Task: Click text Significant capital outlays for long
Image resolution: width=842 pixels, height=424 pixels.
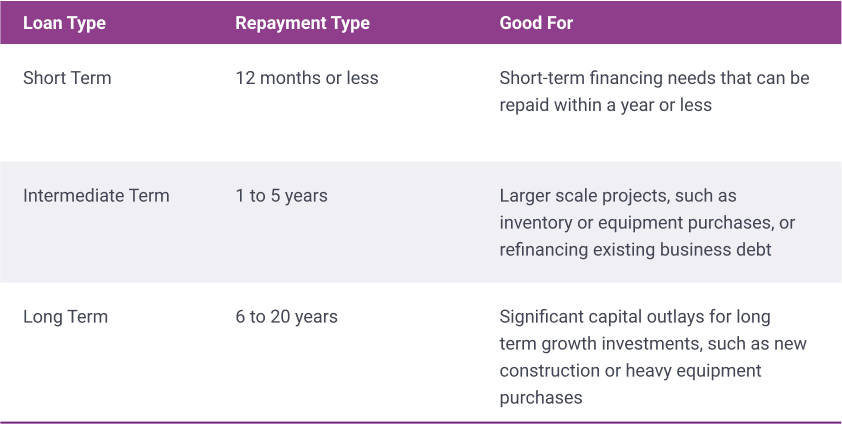Action: click(x=635, y=317)
